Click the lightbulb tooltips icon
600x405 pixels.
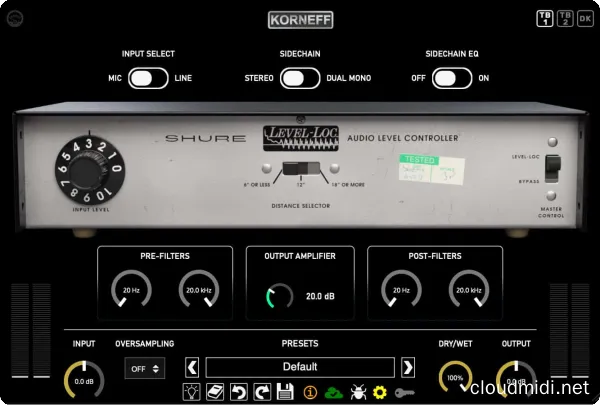point(191,392)
